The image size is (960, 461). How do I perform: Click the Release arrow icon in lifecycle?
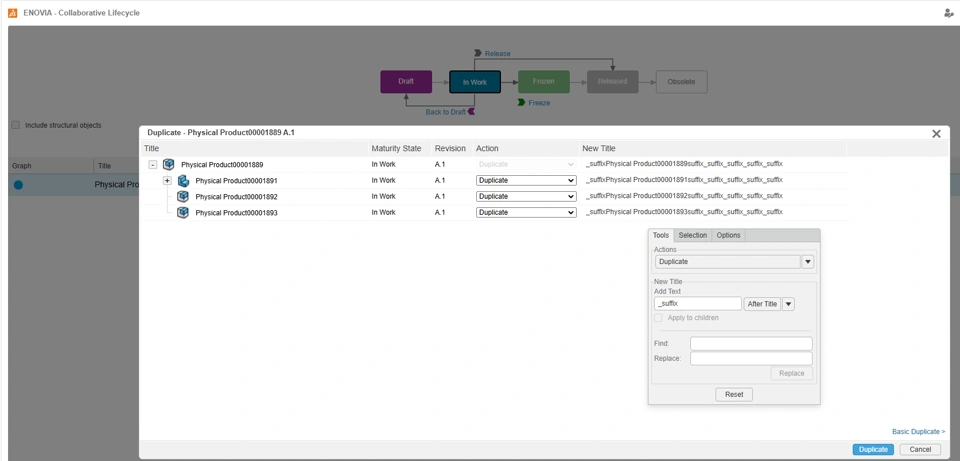[478, 53]
